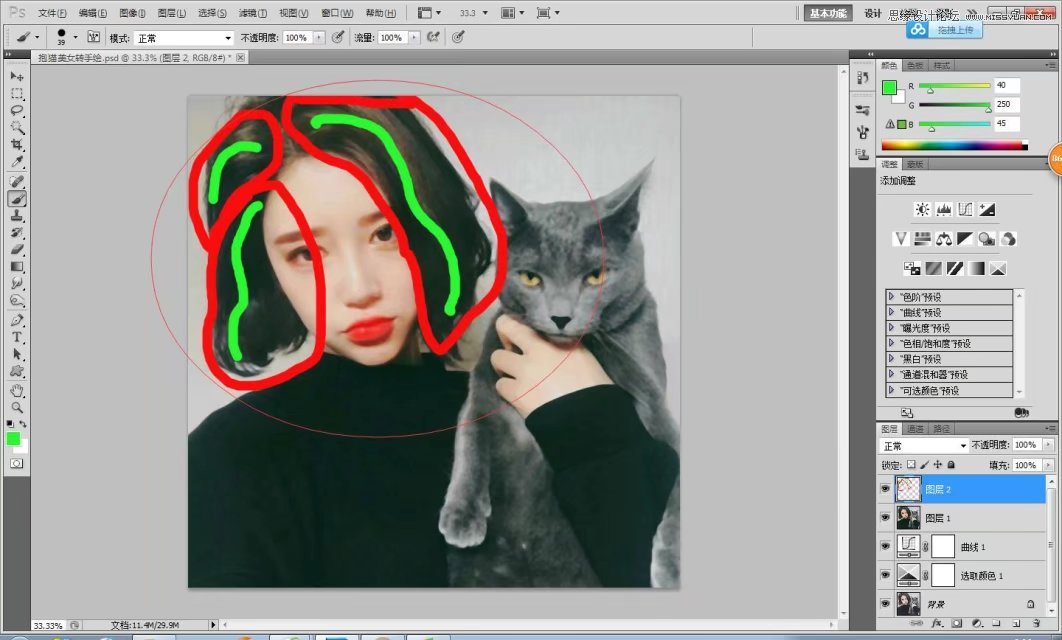Expand the "色阶"预设 list
Screen dimensions: 1062x640
[892, 297]
